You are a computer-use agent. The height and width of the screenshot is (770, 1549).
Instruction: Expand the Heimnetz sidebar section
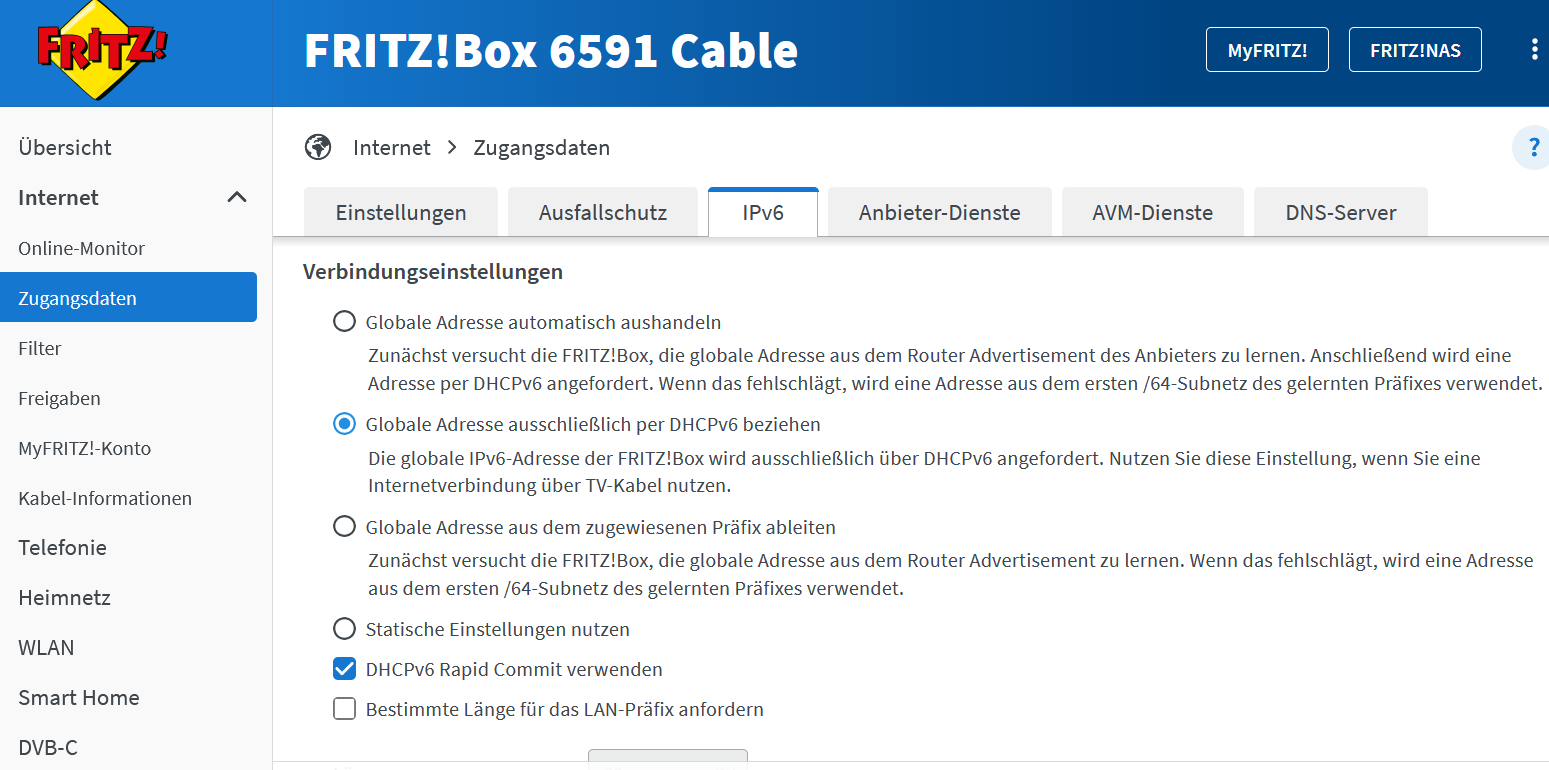point(64,597)
